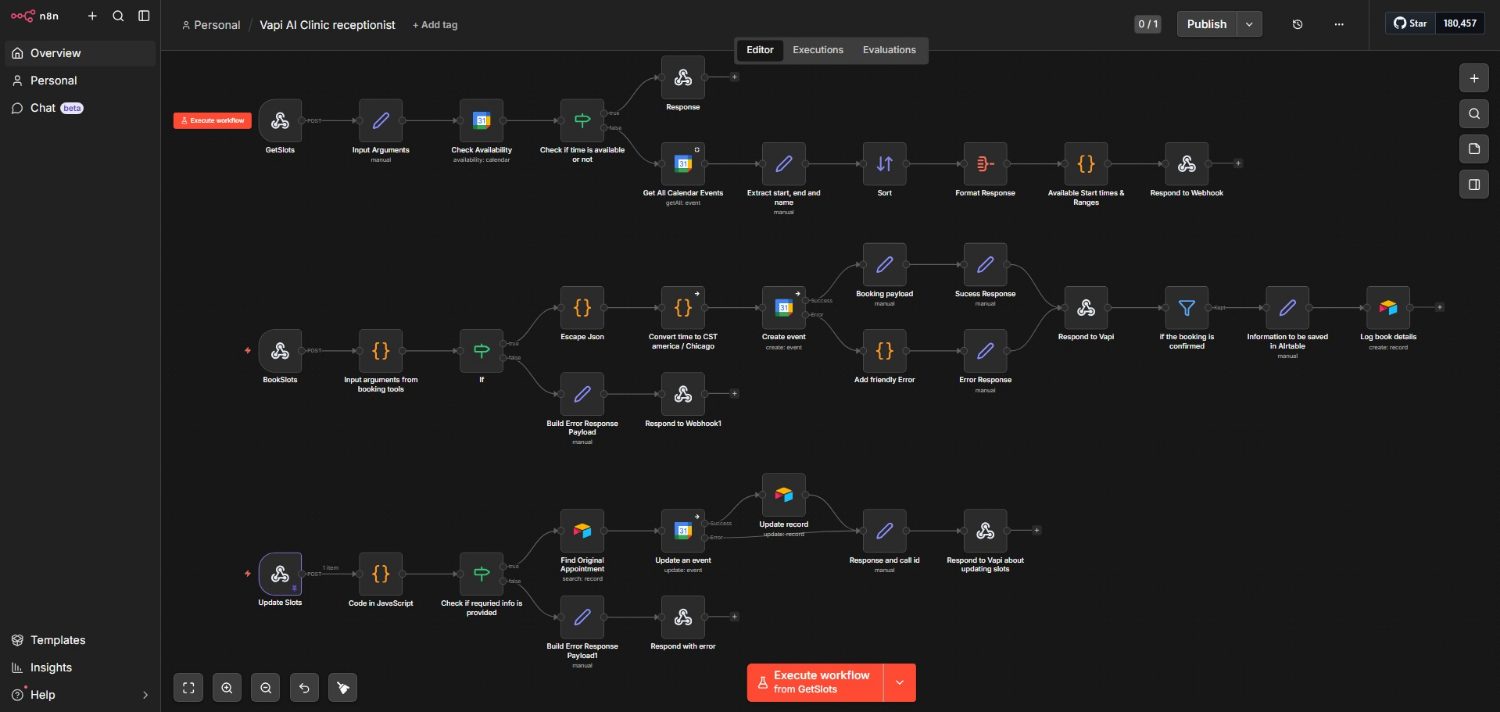Click Execute workflow from GetSlots button
Screen dimensions: 1500x712
[816, 682]
